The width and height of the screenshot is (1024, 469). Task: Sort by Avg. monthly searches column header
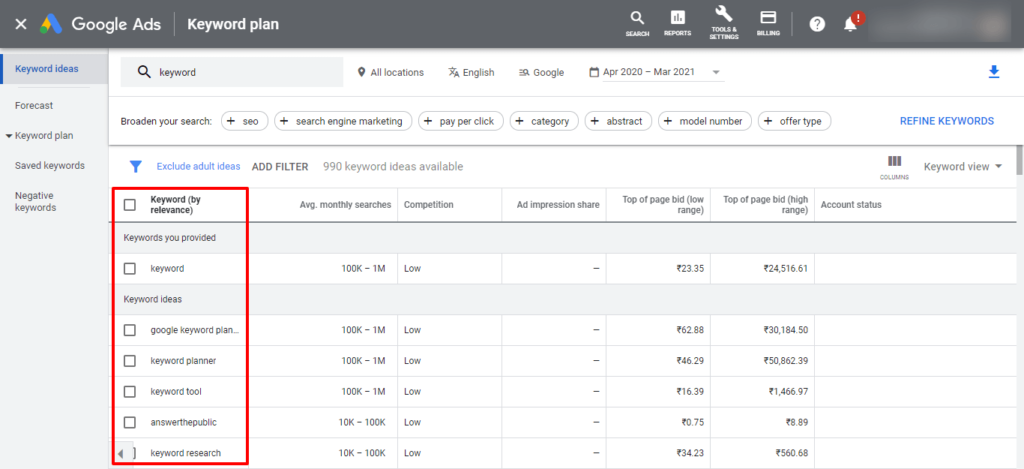tap(345, 204)
